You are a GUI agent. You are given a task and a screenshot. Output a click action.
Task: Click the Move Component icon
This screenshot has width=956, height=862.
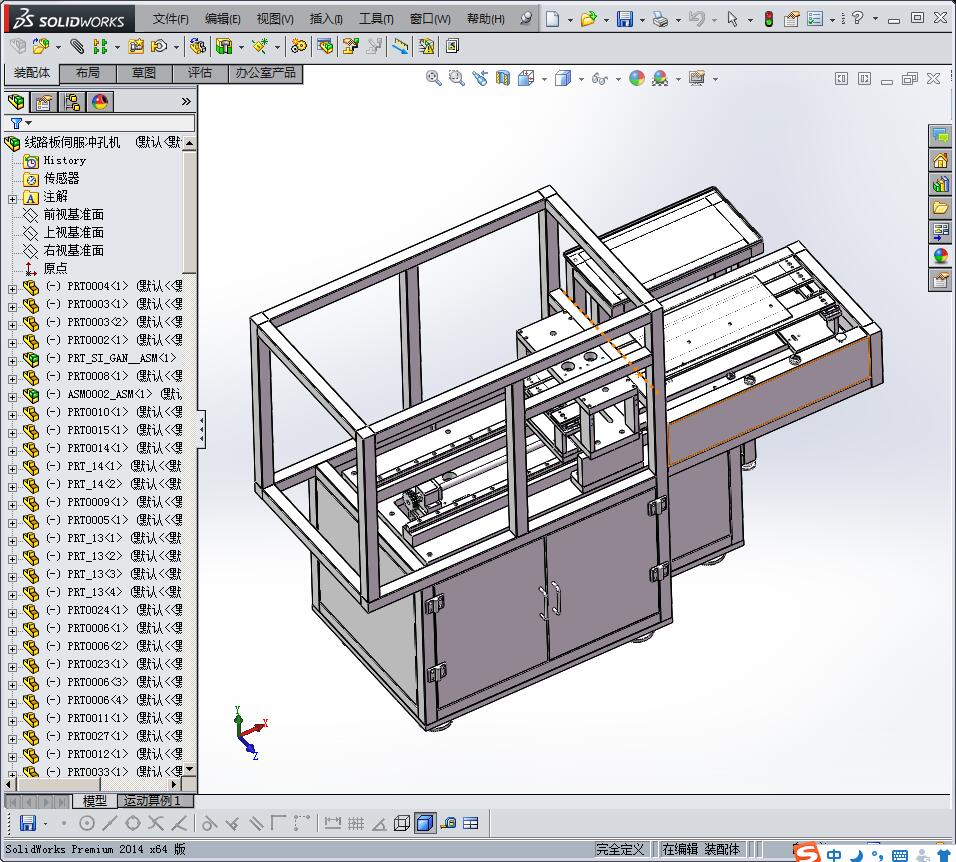159,46
